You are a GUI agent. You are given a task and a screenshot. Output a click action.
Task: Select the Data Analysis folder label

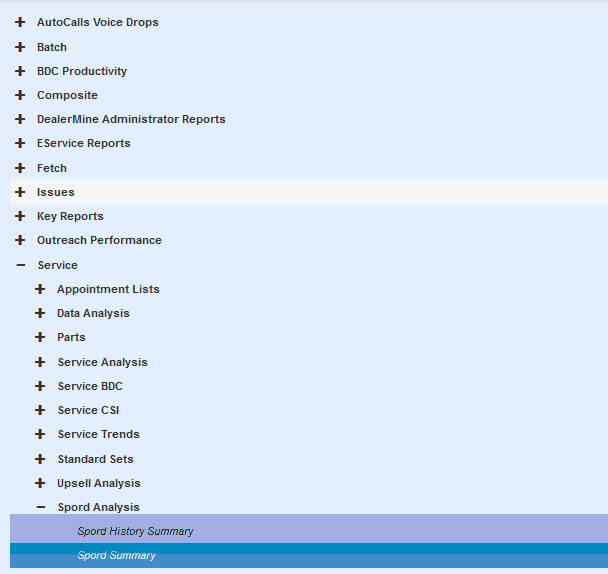pos(93,313)
